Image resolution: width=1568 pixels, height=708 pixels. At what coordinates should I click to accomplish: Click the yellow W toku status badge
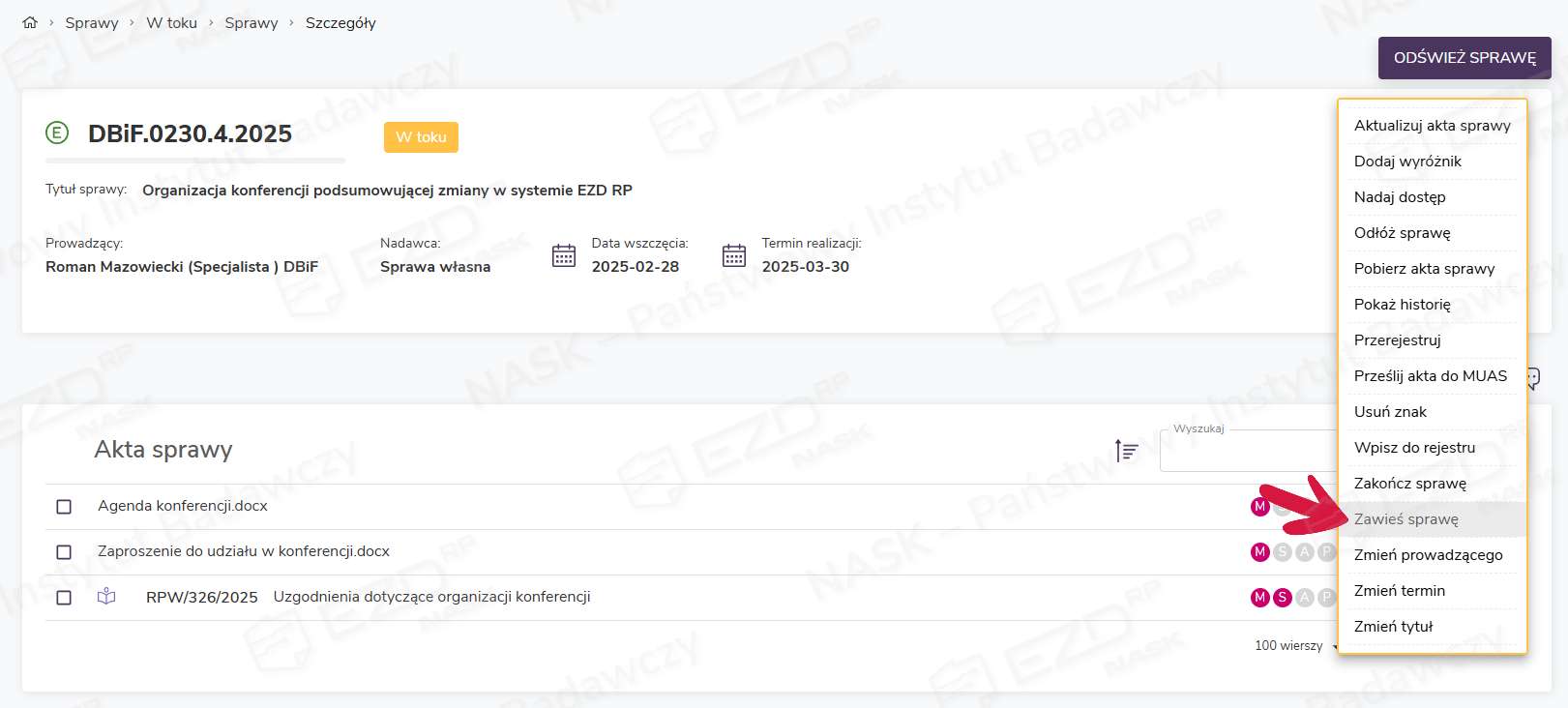421,137
